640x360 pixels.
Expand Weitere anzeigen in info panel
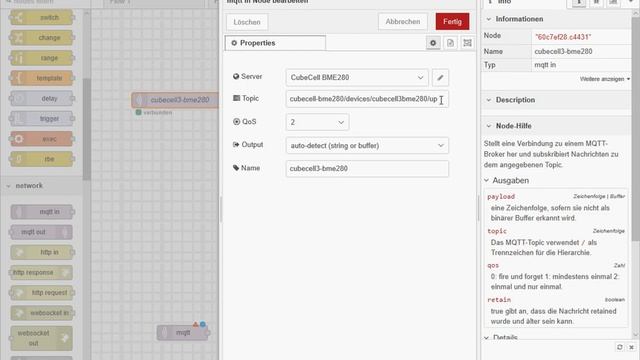click(604, 79)
